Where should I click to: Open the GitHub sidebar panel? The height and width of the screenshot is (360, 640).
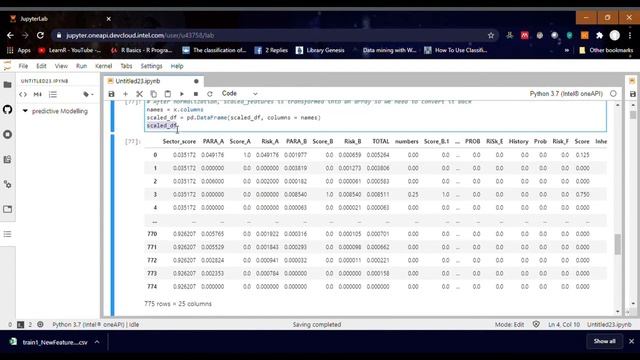(7, 109)
